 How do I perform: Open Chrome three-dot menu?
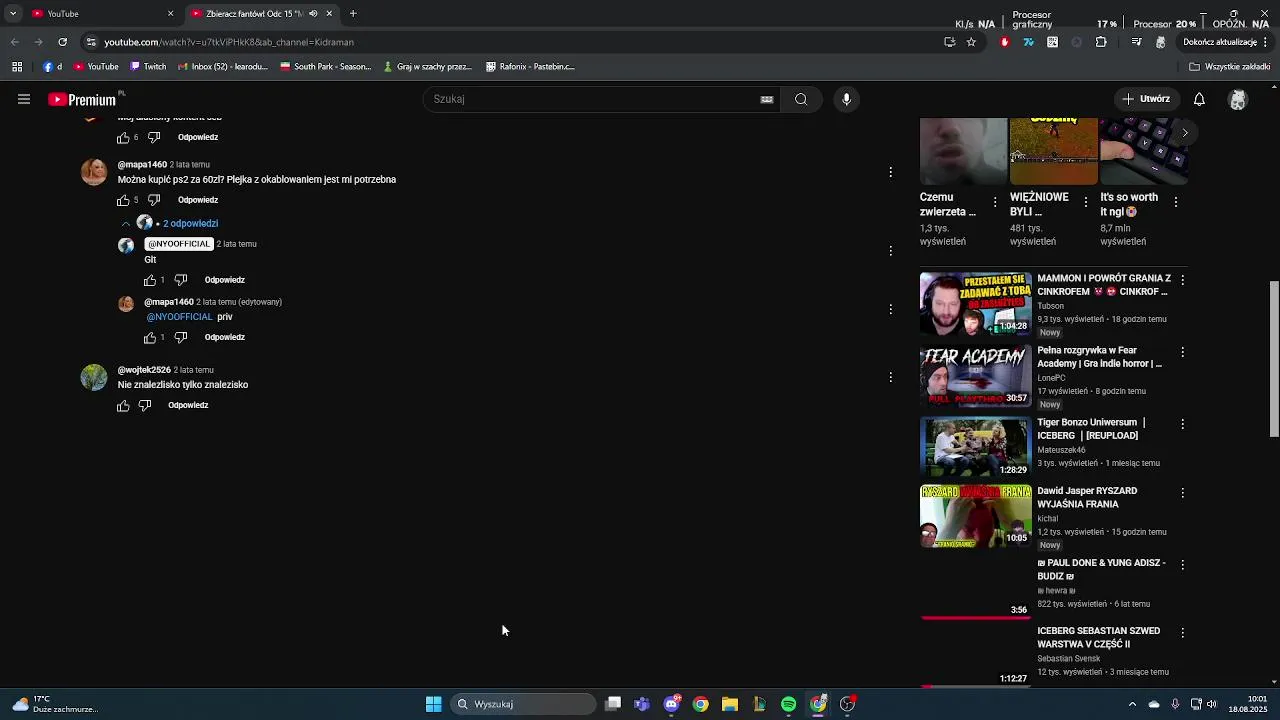[x=1267, y=42]
